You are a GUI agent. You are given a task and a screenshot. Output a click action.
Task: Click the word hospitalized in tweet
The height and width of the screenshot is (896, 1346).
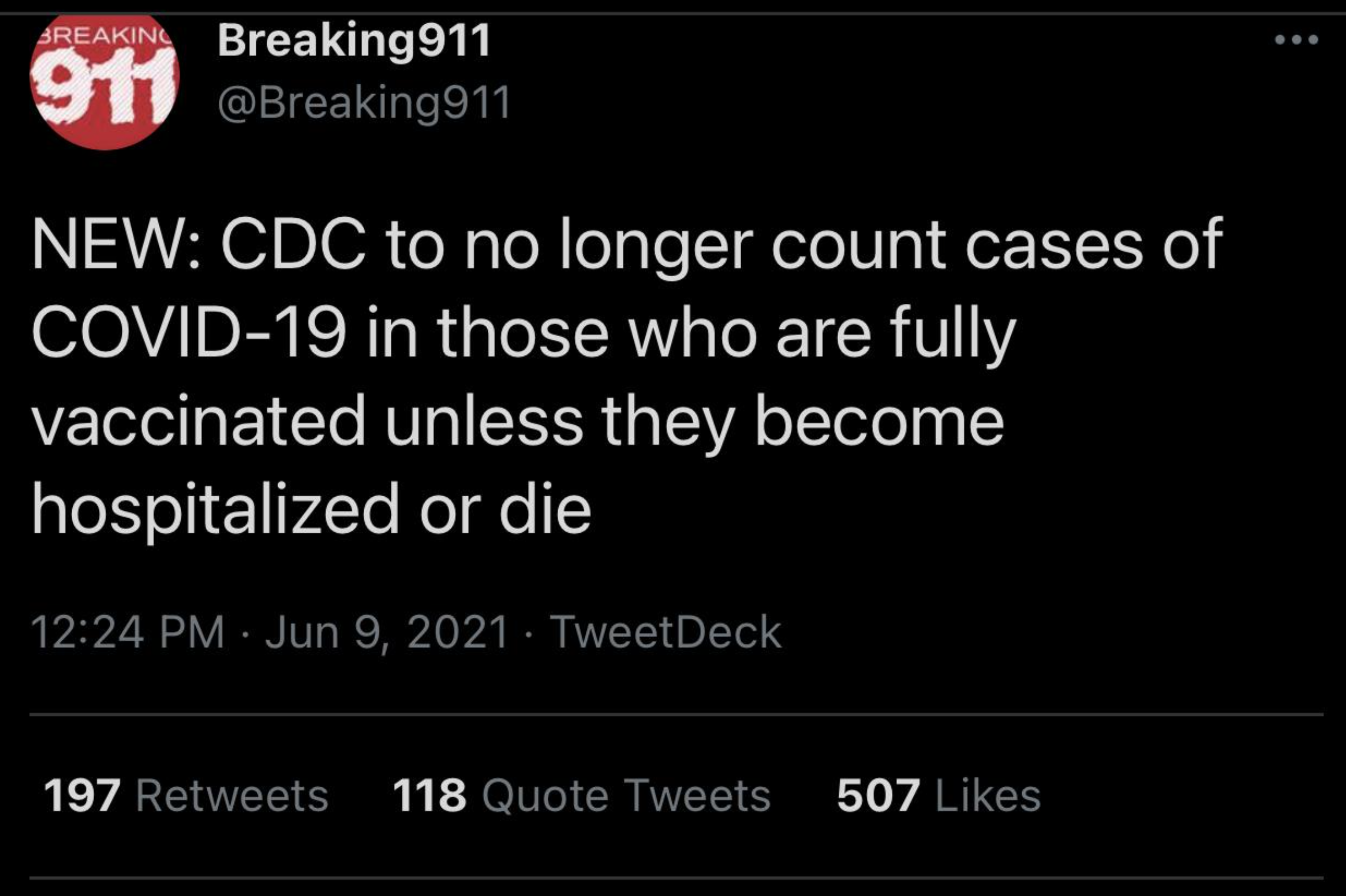click(x=215, y=510)
